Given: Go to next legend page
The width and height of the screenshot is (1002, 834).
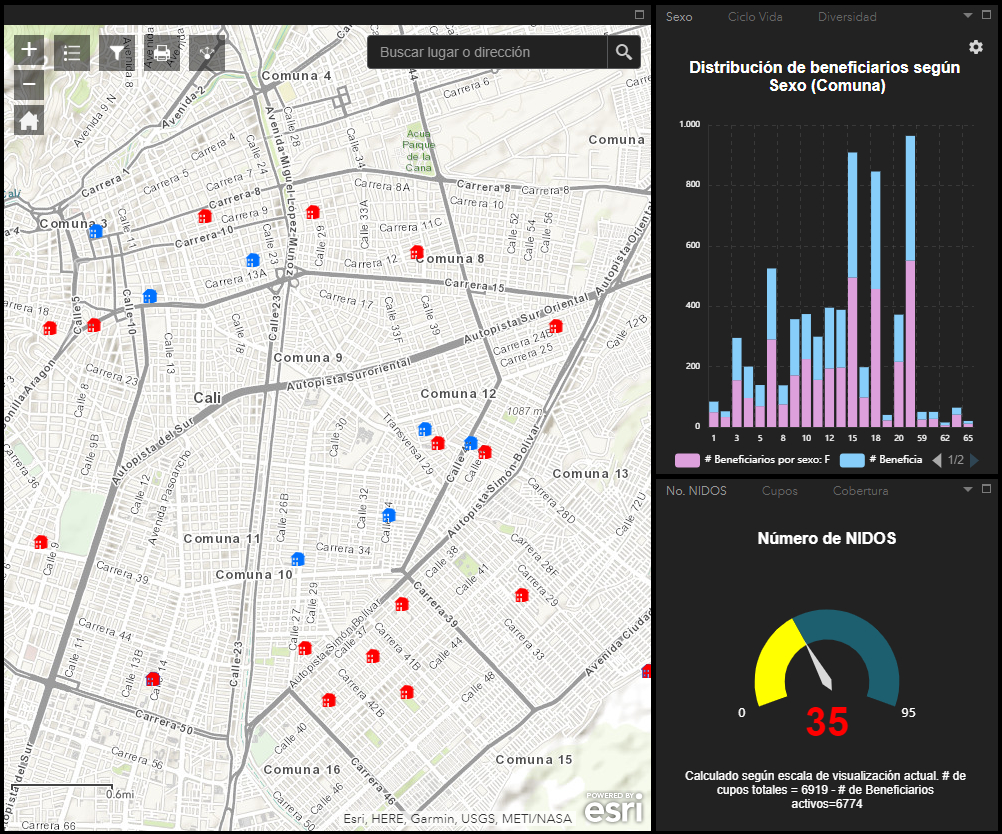Looking at the screenshot, I should [x=975, y=460].
